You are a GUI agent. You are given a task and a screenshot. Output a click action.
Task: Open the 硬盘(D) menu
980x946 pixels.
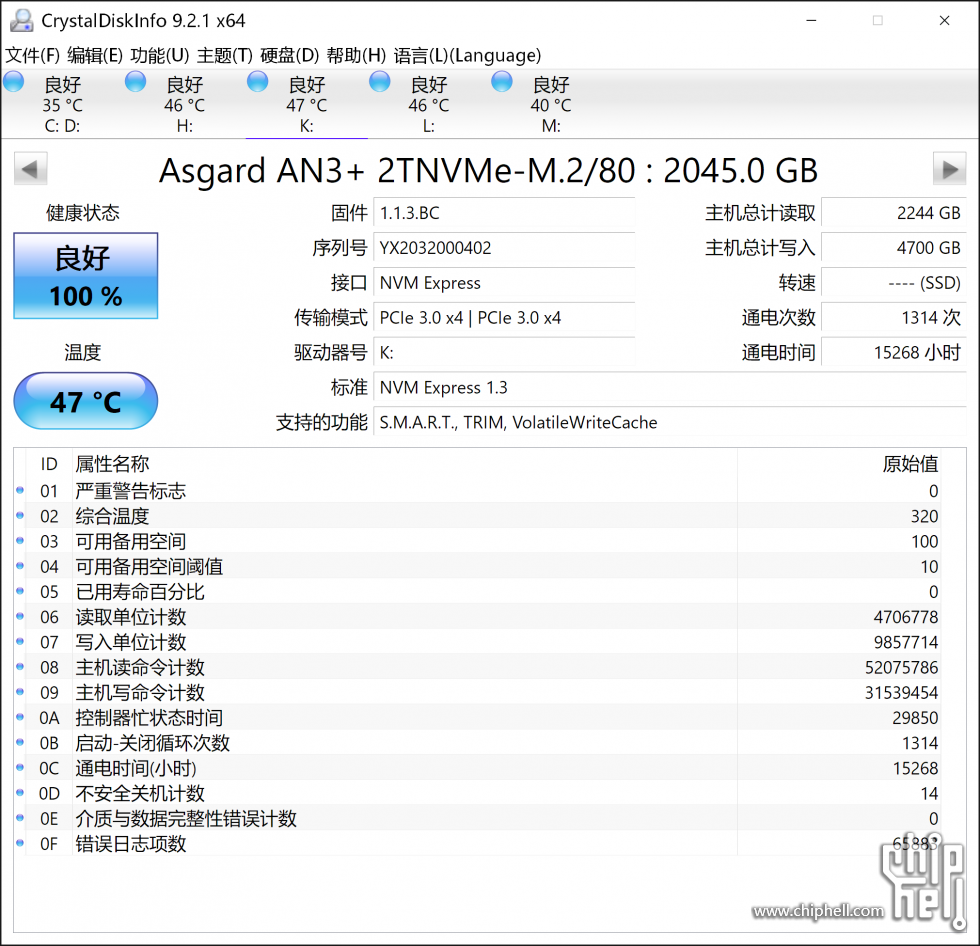(289, 56)
